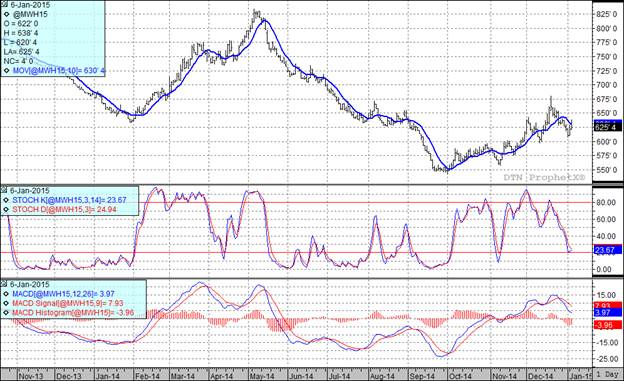Click the diamond marker beside MACD Signal
The image size is (624, 381).
6,303
